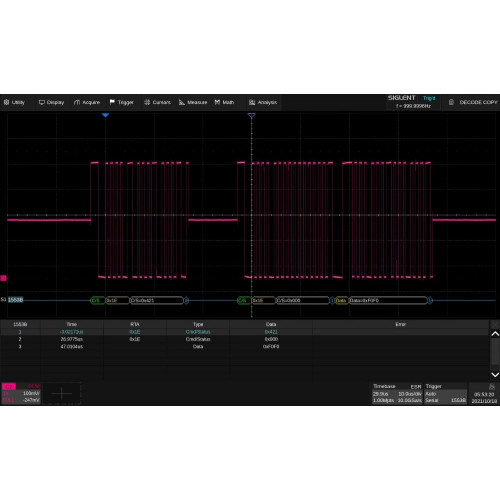Click the frequency counter readout
500x500 pixels.
[413, 106]
